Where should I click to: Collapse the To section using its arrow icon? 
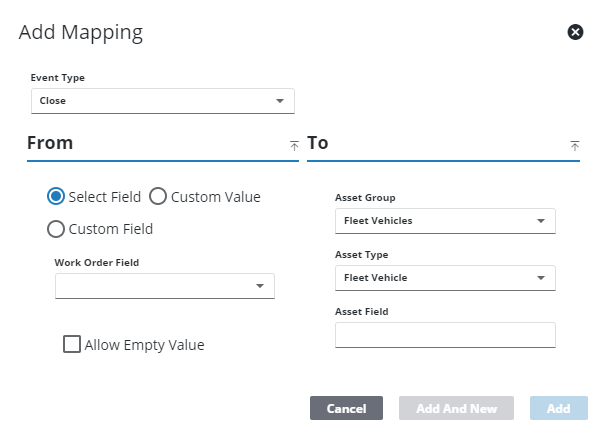pos(575,145)
